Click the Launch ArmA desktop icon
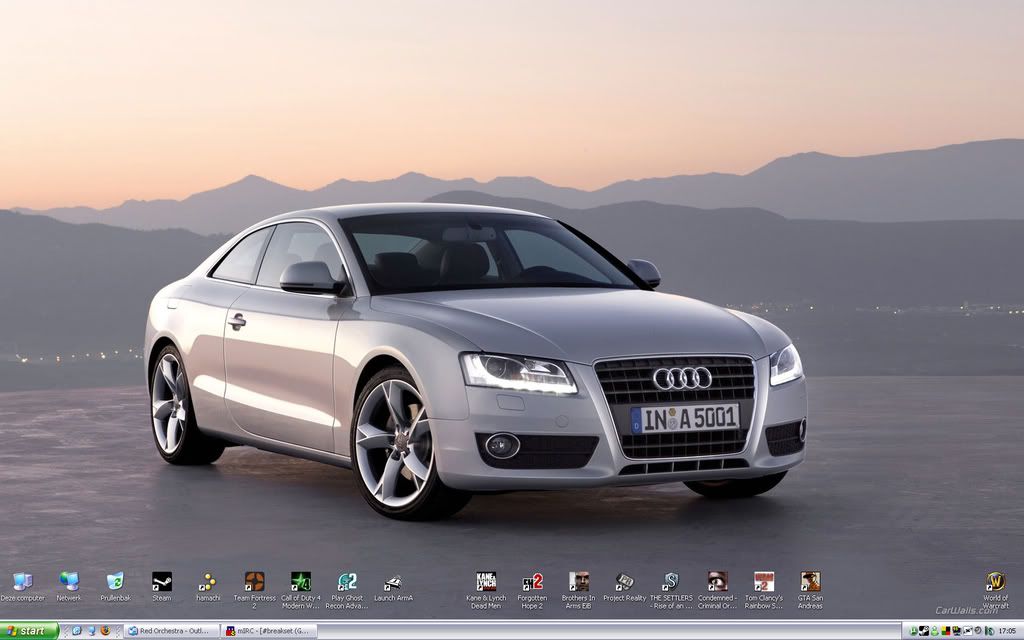The height and width of the screenshot is (640, 1024). coord(393,582)
